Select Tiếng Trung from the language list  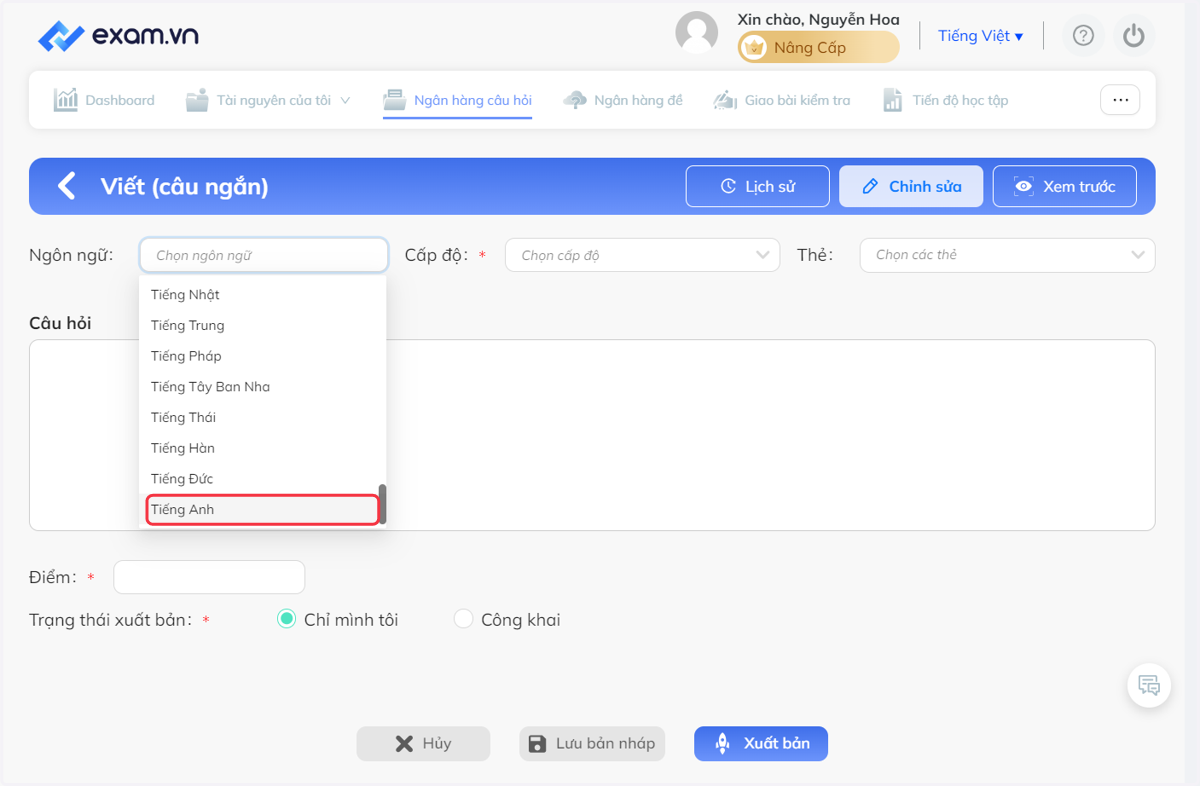[262, 325]
